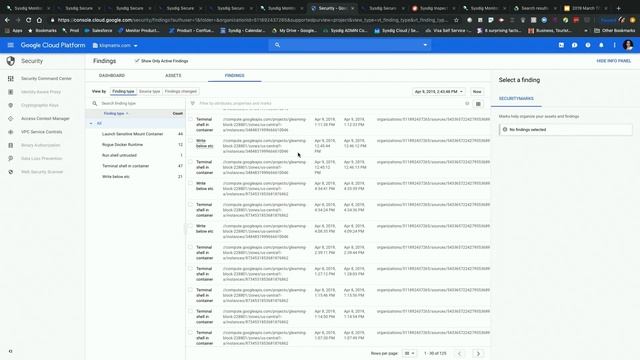Open the column display options grid icon
The width and height of the screenshot is (640, 360).
click(478, 104)
